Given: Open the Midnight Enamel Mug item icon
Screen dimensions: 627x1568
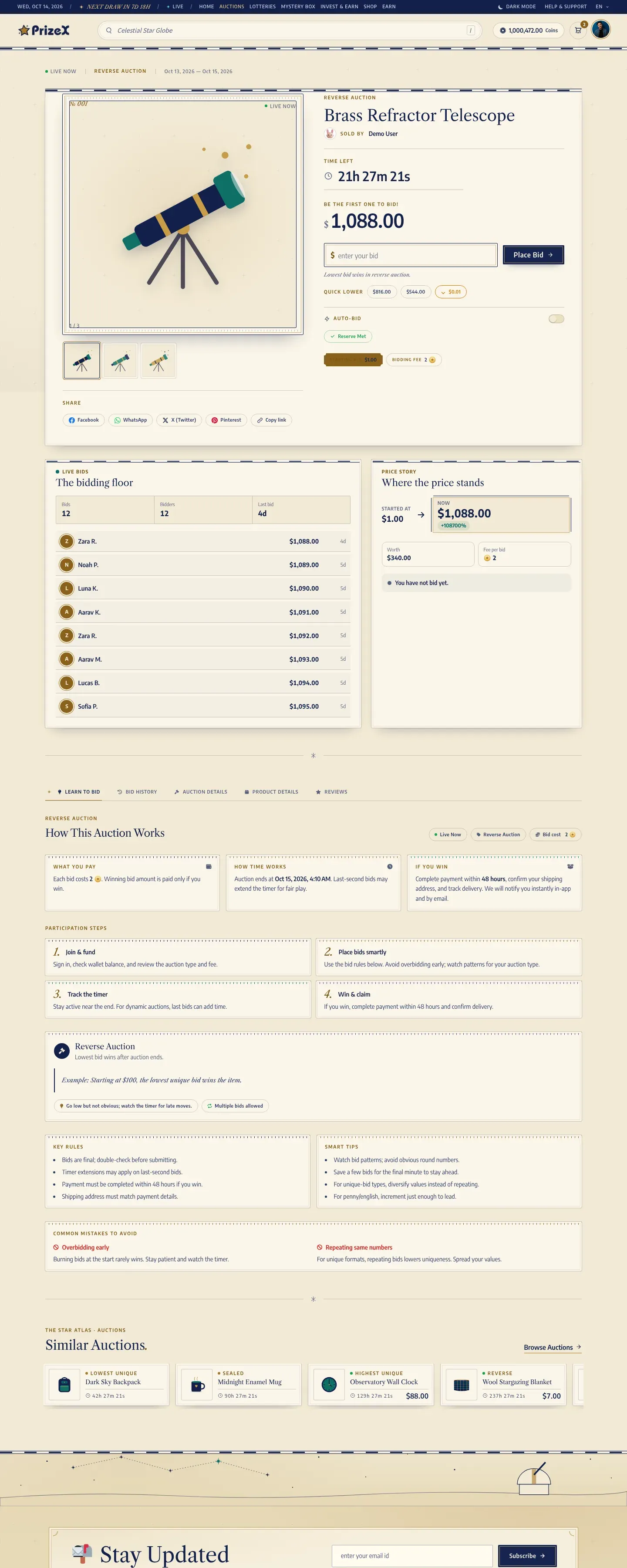Looking at the screenshot, I should point(197,1385).
